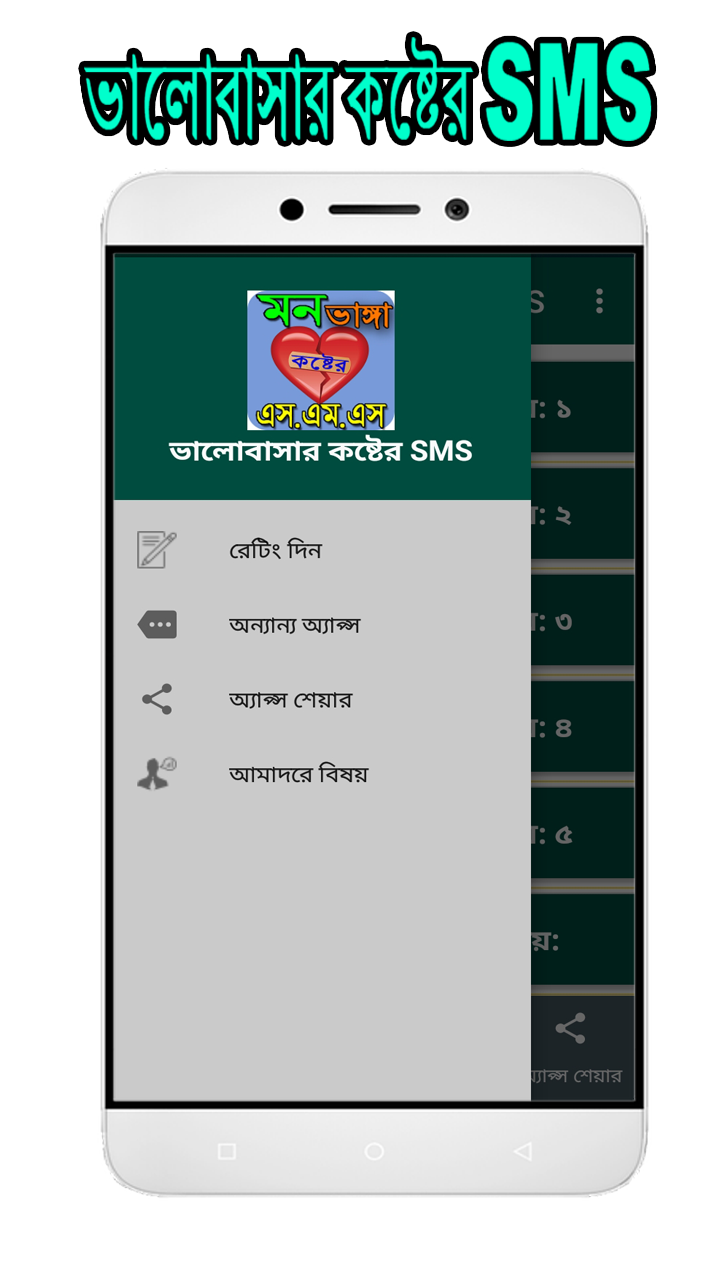Viewport: 720px width, 1280px height.
Task: Tap the Android recent apps square
Action: [227, 1151]
